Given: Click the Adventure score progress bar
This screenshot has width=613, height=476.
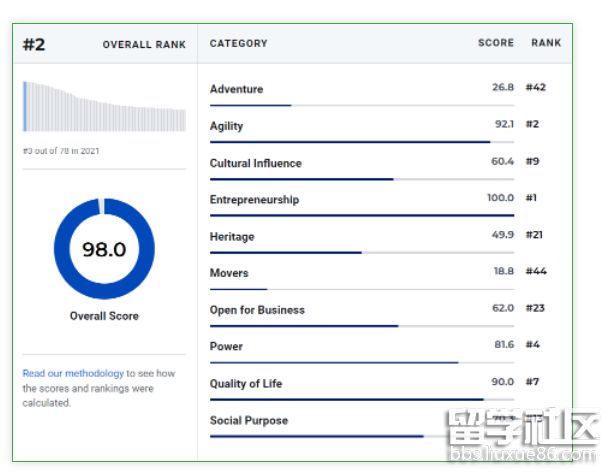Looking at the screenshot, I should (250, 105).
